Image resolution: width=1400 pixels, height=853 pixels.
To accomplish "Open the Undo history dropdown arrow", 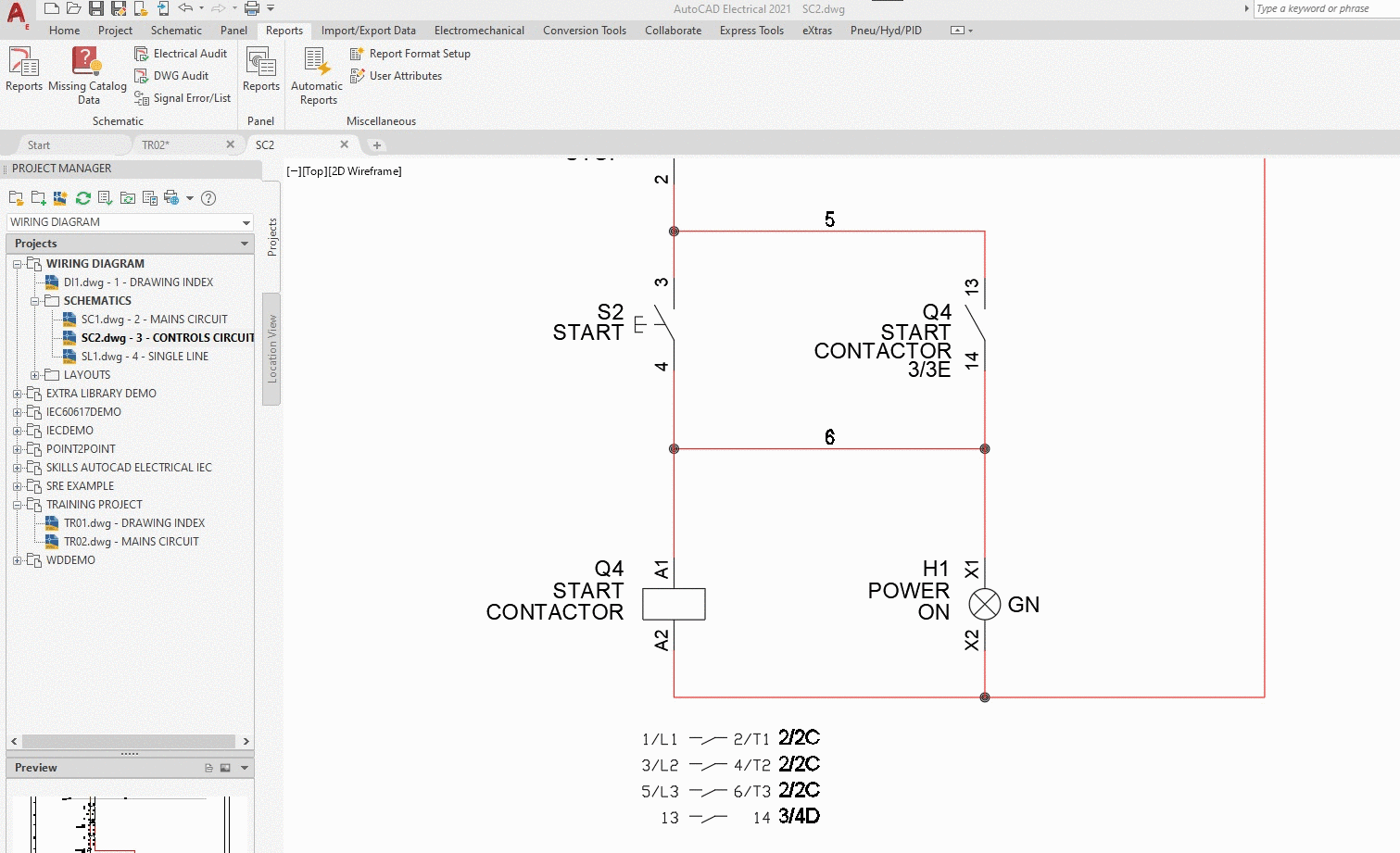I will 201,8.
